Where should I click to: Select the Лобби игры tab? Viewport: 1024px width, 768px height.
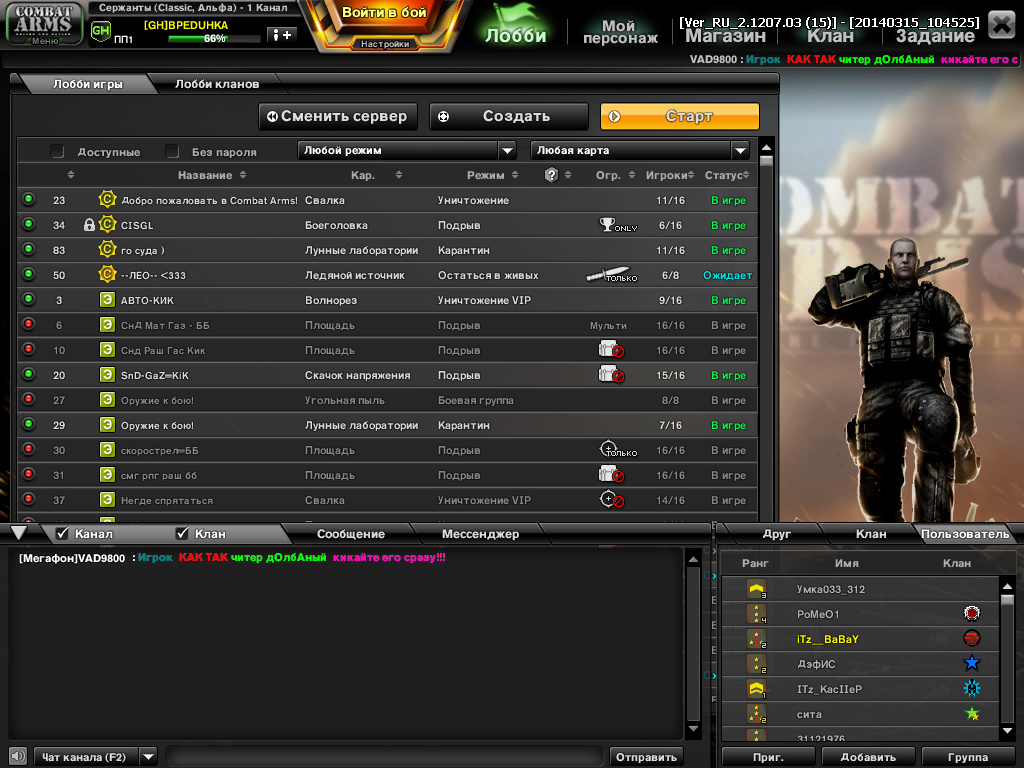click(x=88, y=84)
